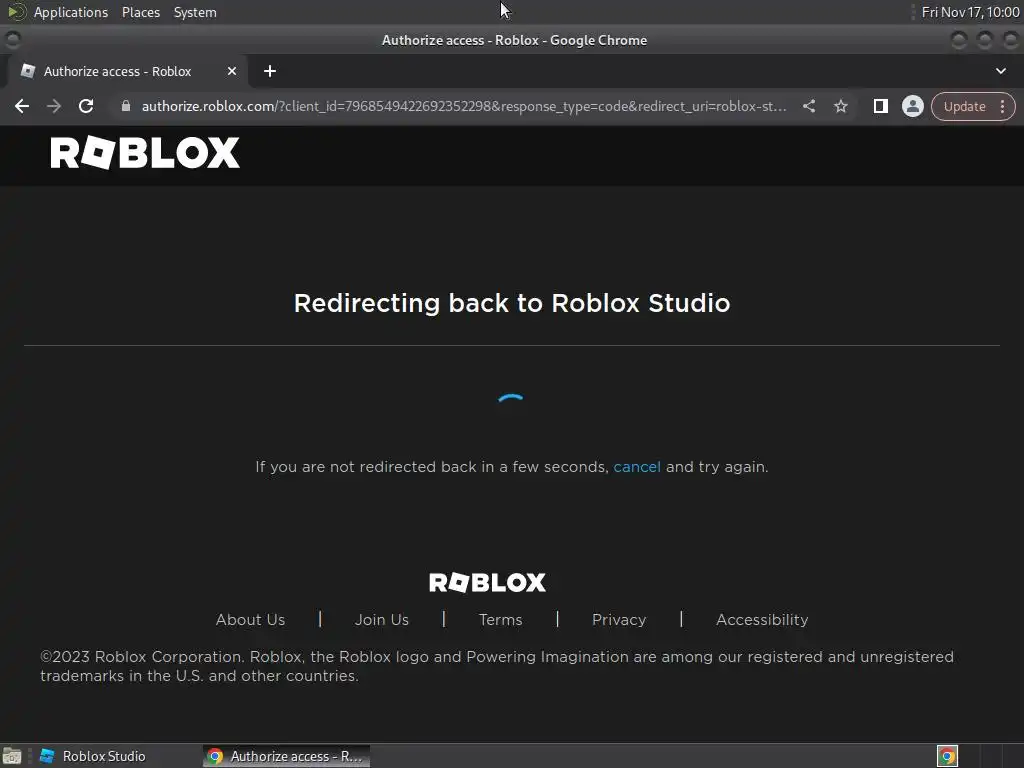
Task: Reload the Roblox authorize page
Action: [86, 106]
